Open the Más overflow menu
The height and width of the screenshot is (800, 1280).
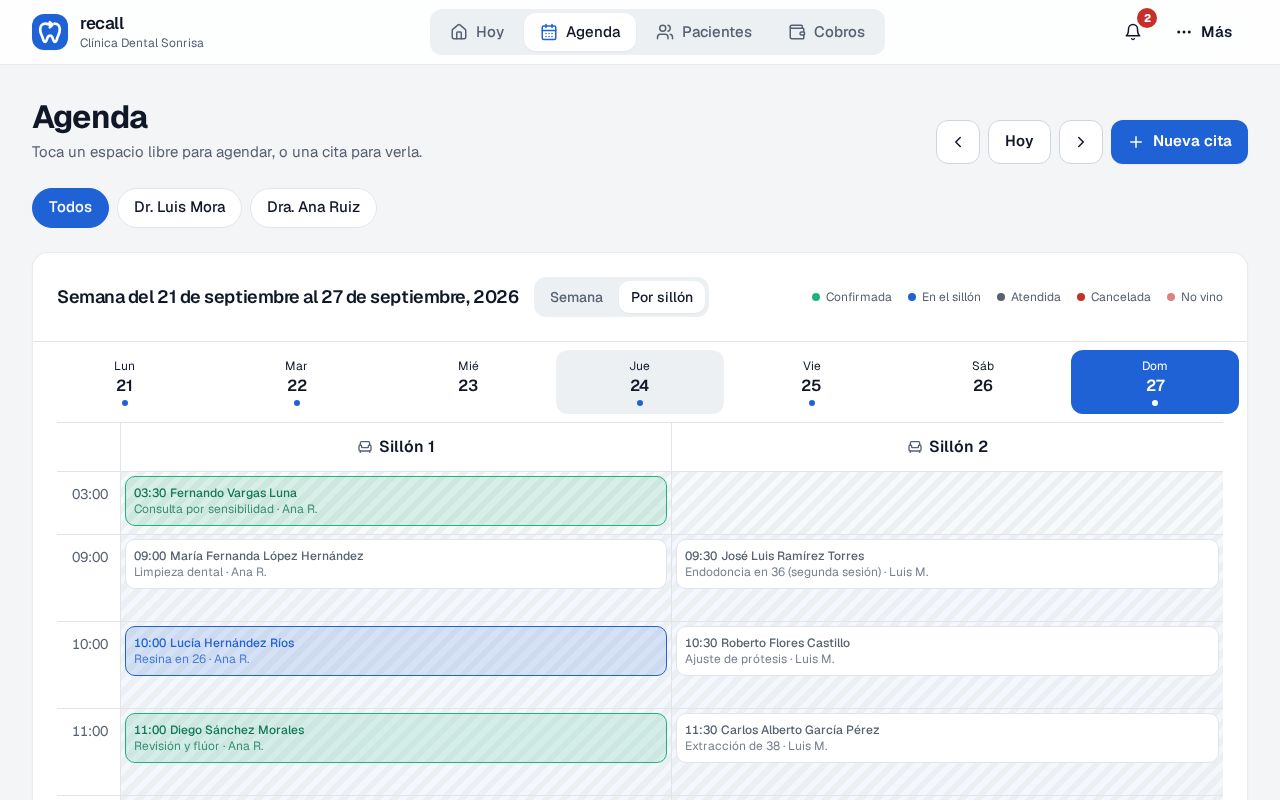(1204, 32)
